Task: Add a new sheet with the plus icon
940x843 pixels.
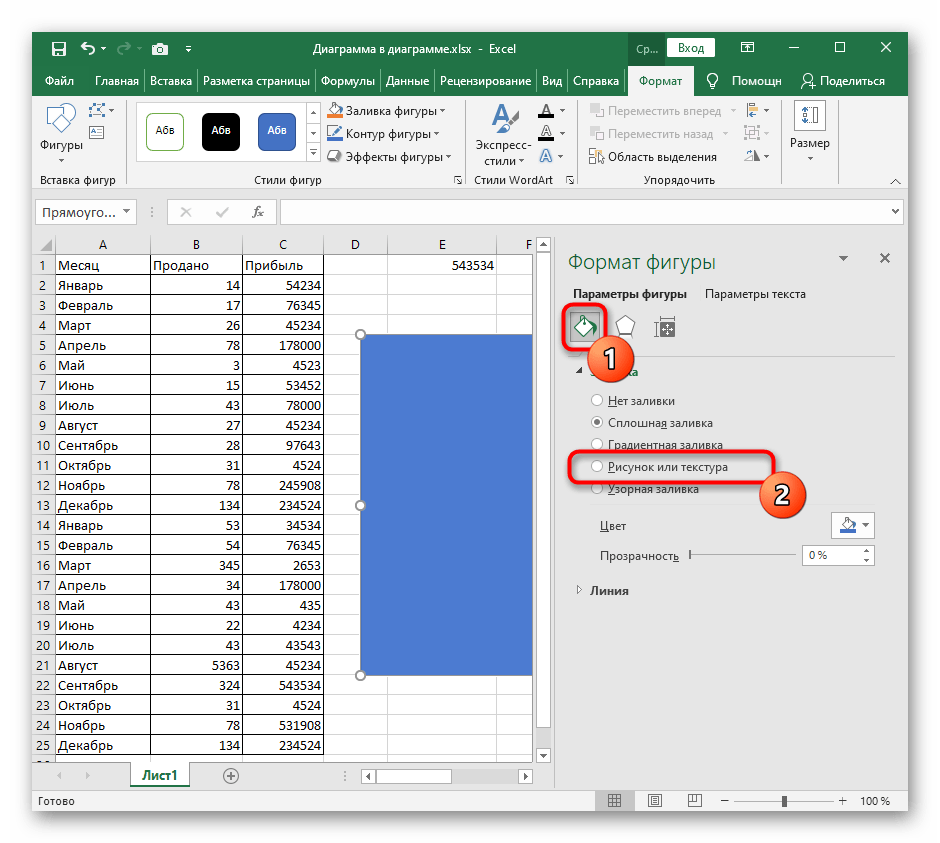Action: (x=231, y=775)
